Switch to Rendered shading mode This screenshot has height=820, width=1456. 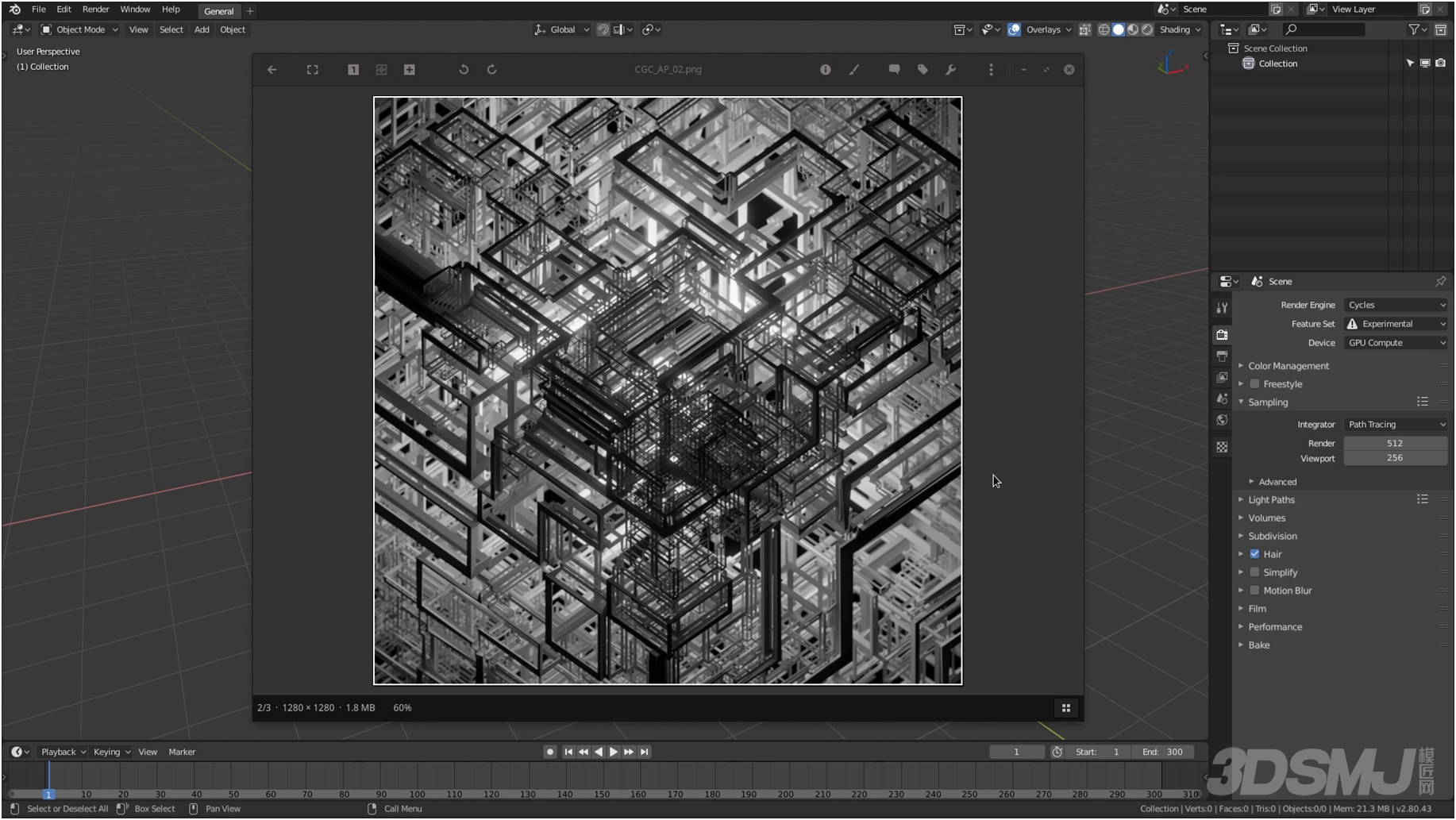1147,30
